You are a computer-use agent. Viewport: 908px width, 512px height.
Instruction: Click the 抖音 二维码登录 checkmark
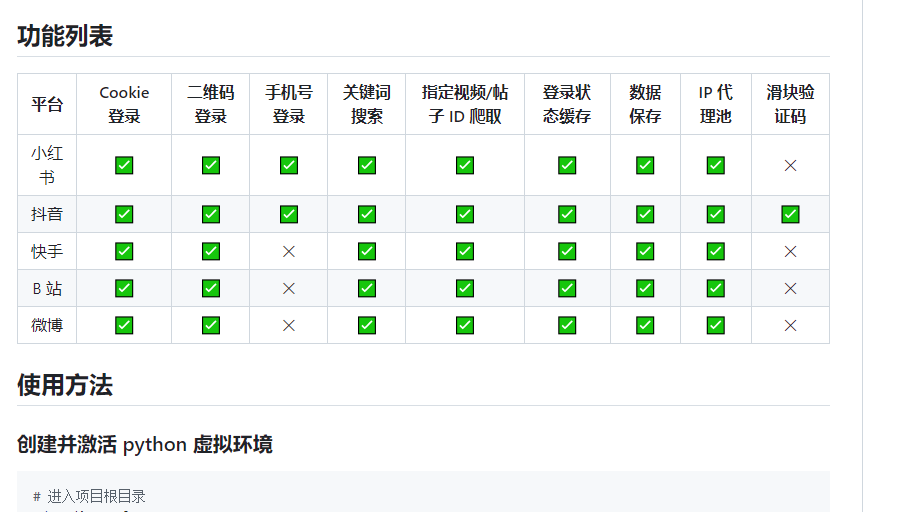coord(210,214)
